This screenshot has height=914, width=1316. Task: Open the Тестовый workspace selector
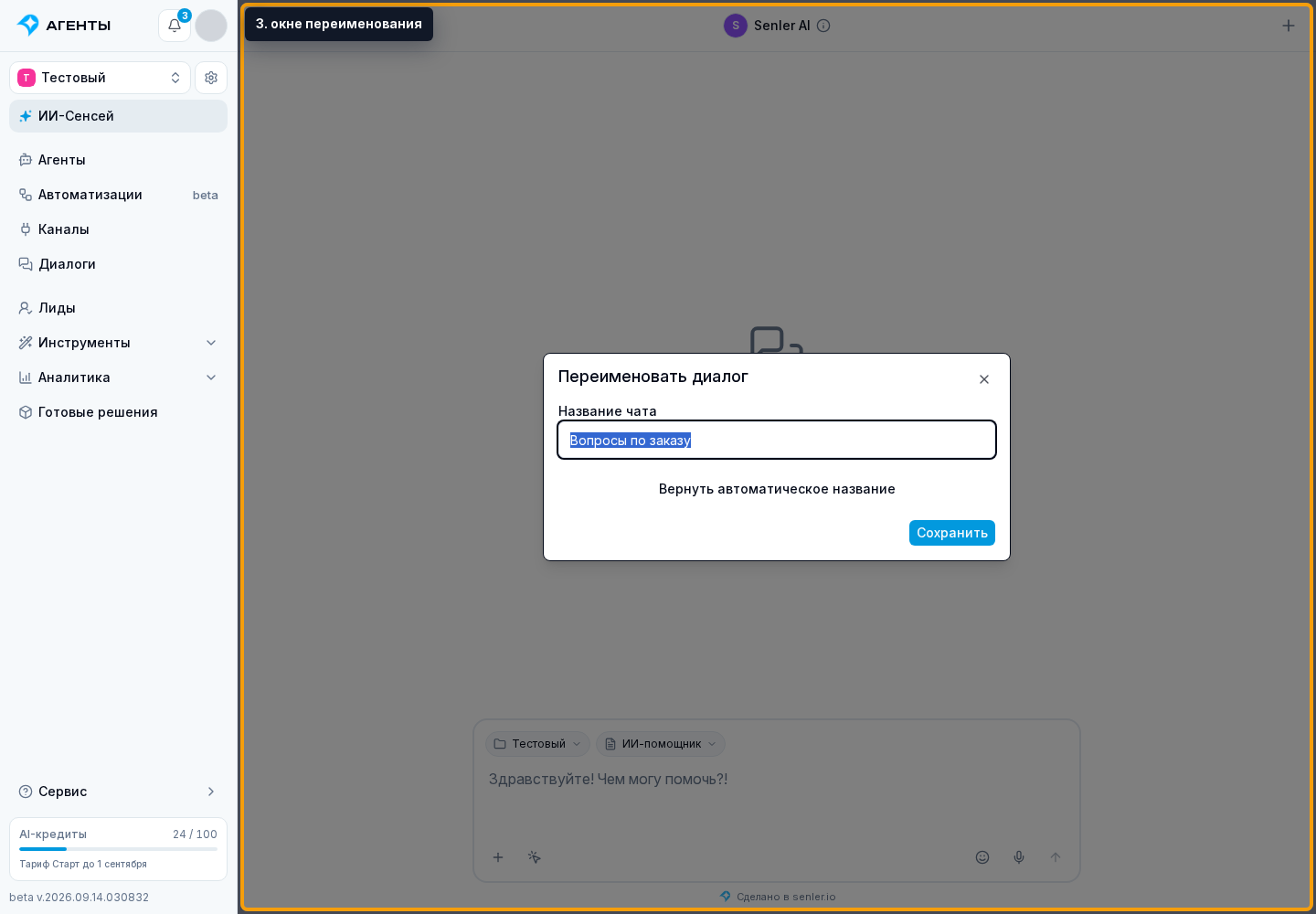(x=100, y=78)
